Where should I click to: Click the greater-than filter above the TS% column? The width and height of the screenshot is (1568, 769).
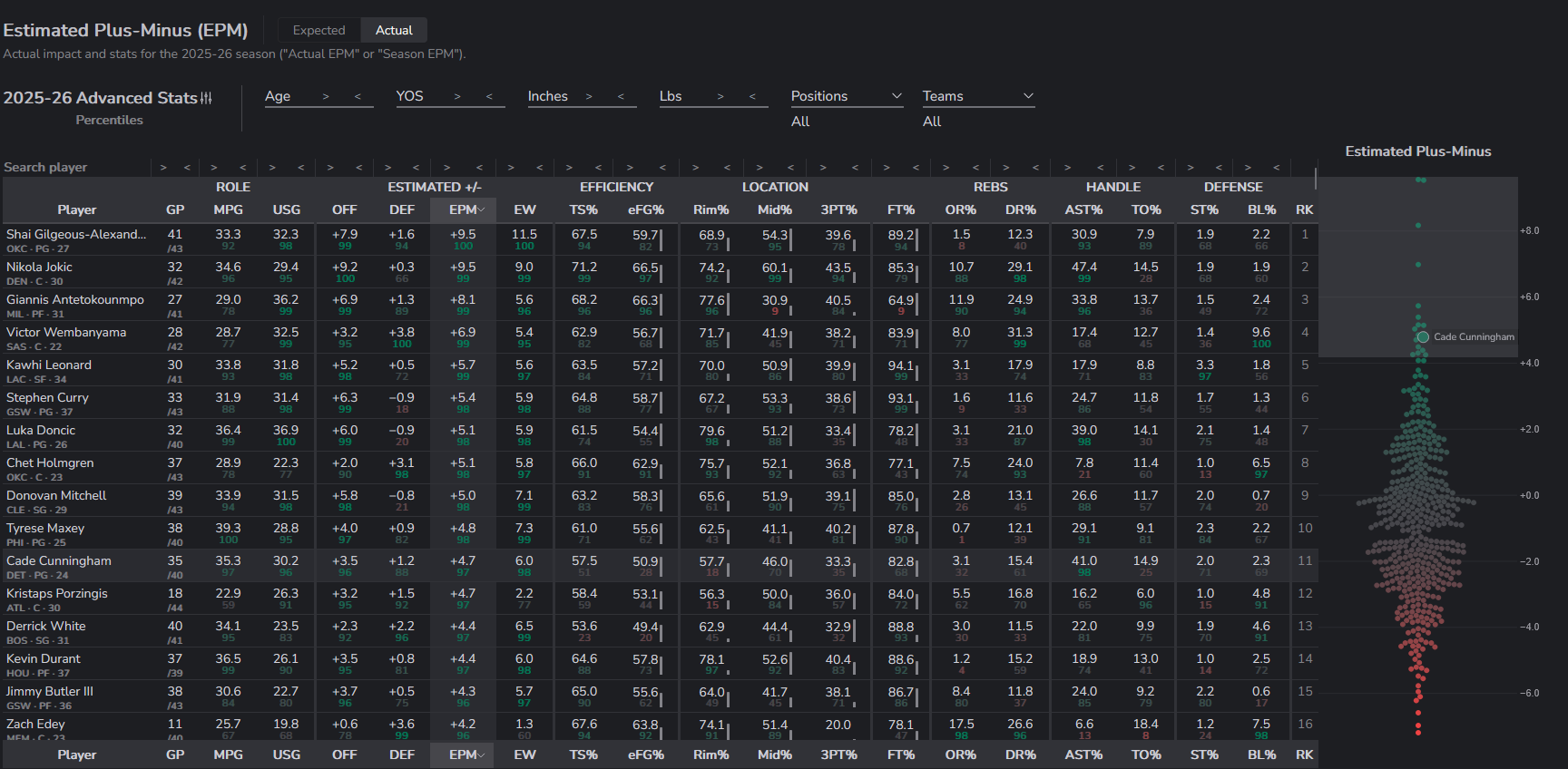(569, 167)
